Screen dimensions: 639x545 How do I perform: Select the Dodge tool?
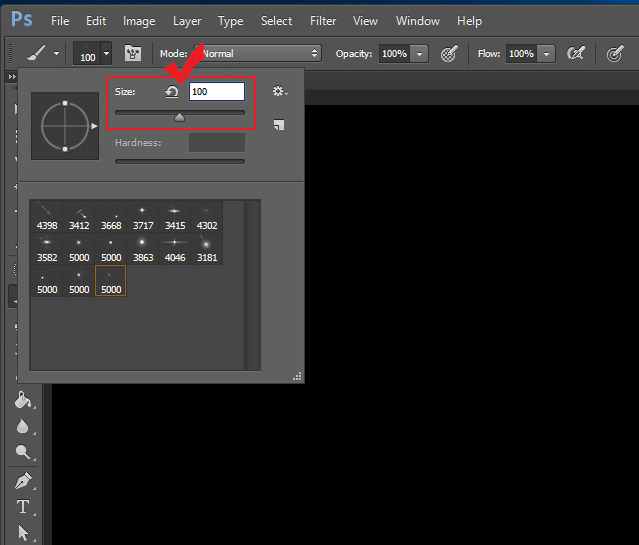[x=23, y=452]
